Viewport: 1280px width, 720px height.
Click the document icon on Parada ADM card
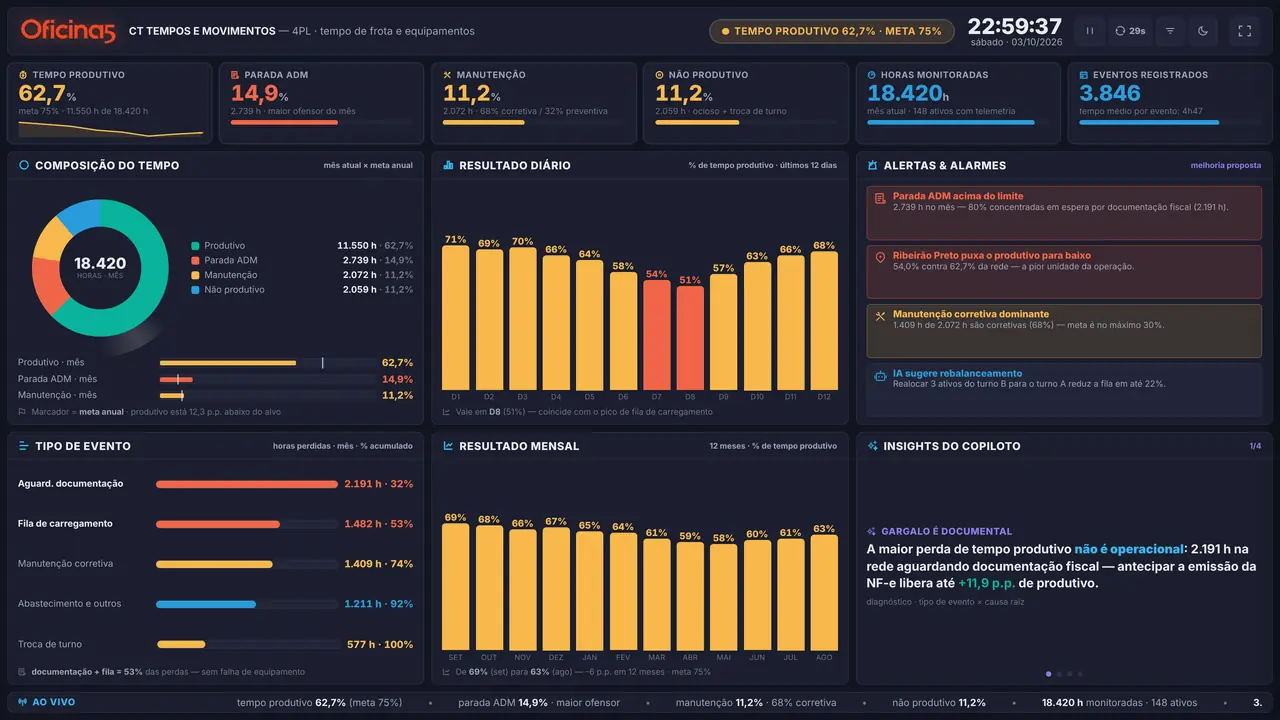(236, 75)
